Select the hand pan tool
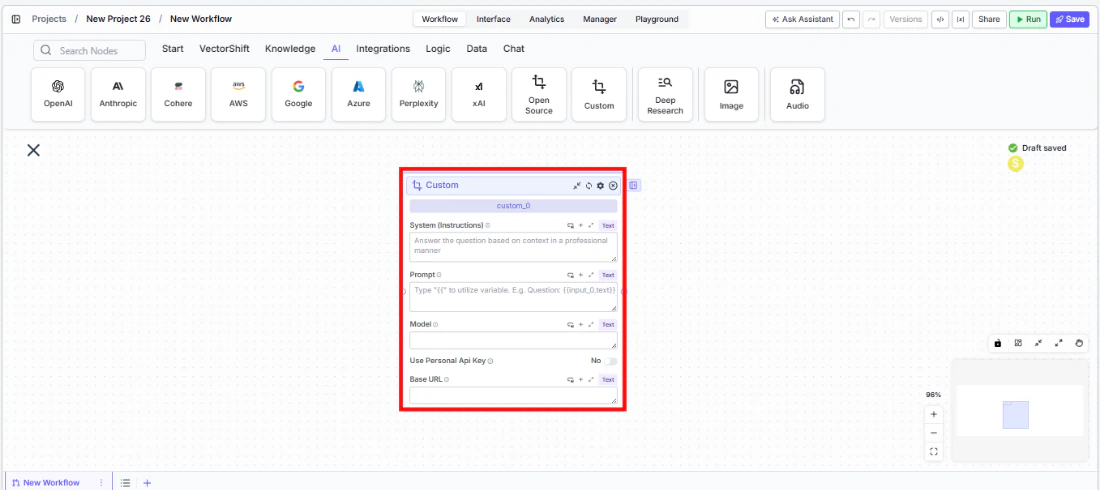This screenshot has height=490, width=1100. (1079, 343)
